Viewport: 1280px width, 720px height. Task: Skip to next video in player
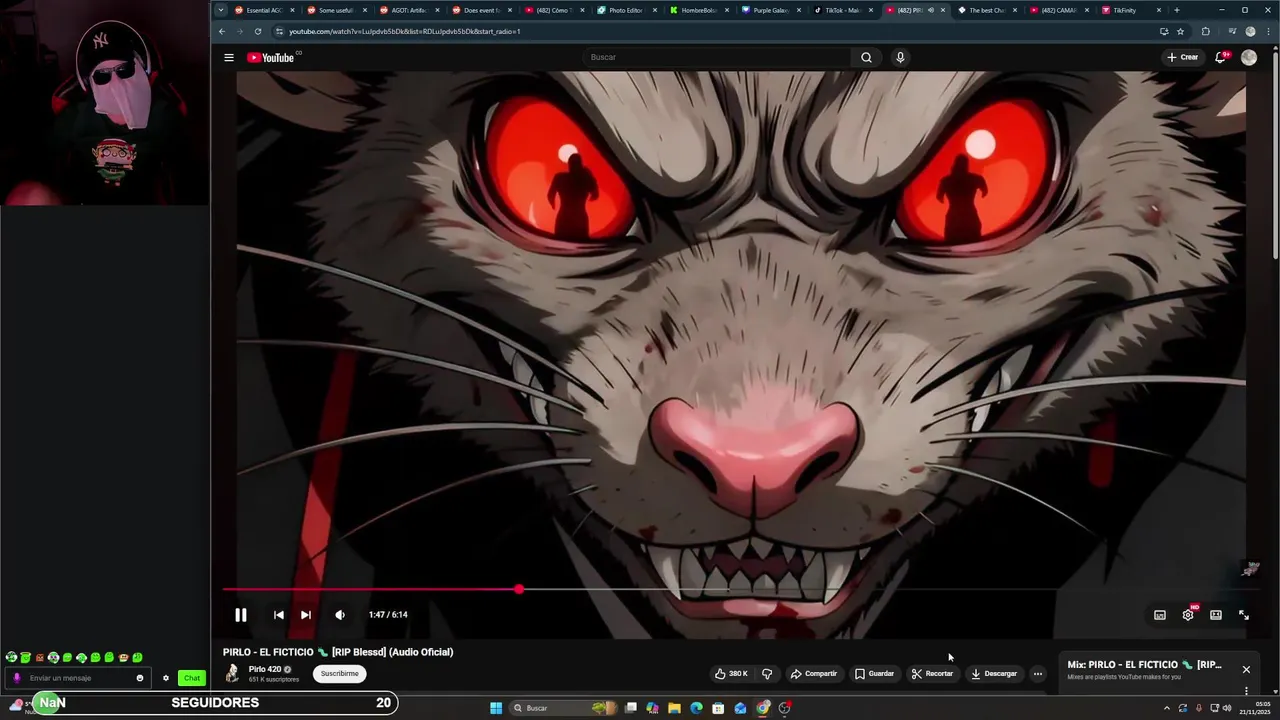[306, 615]
